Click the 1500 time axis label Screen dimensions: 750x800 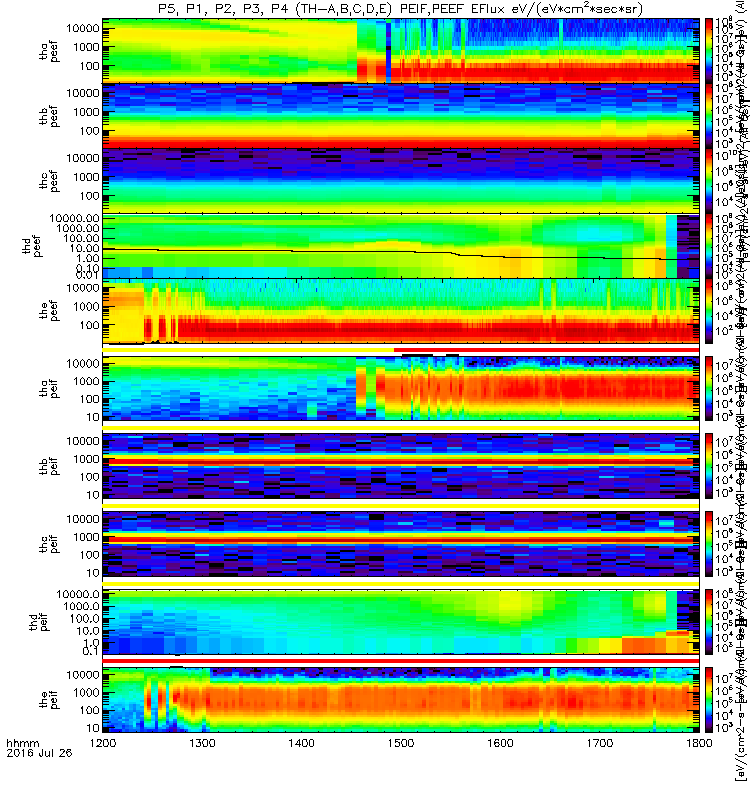401,743
